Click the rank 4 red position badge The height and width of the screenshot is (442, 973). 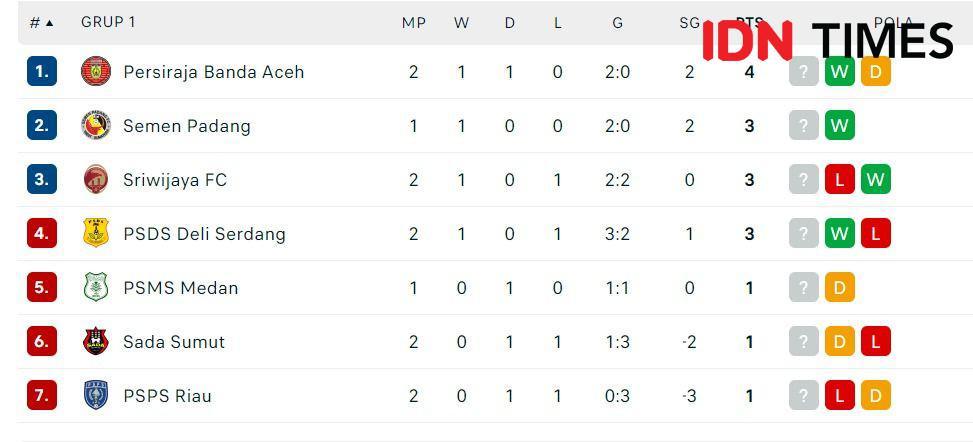(42, 233)
